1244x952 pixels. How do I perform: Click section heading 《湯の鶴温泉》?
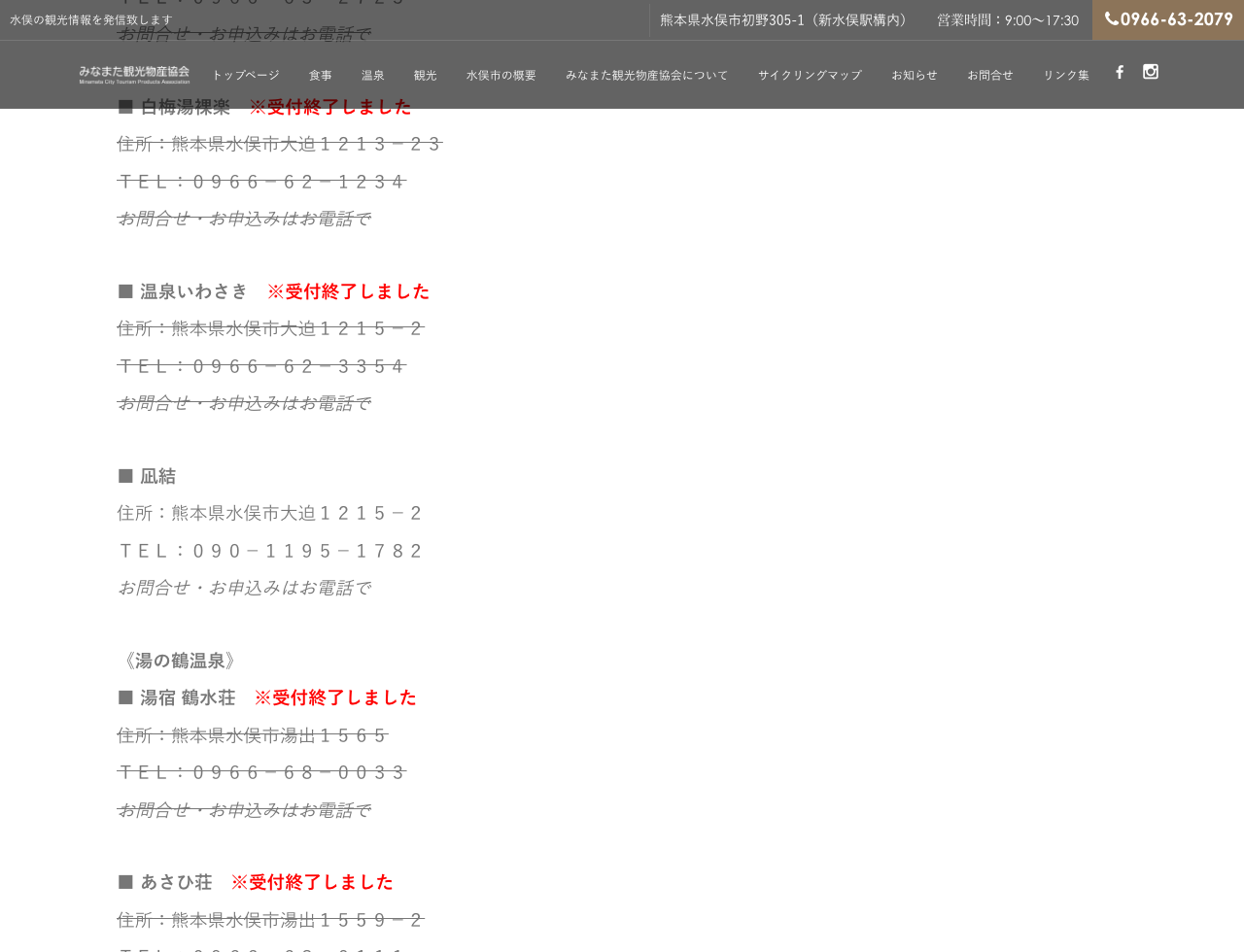click(180, 661)
